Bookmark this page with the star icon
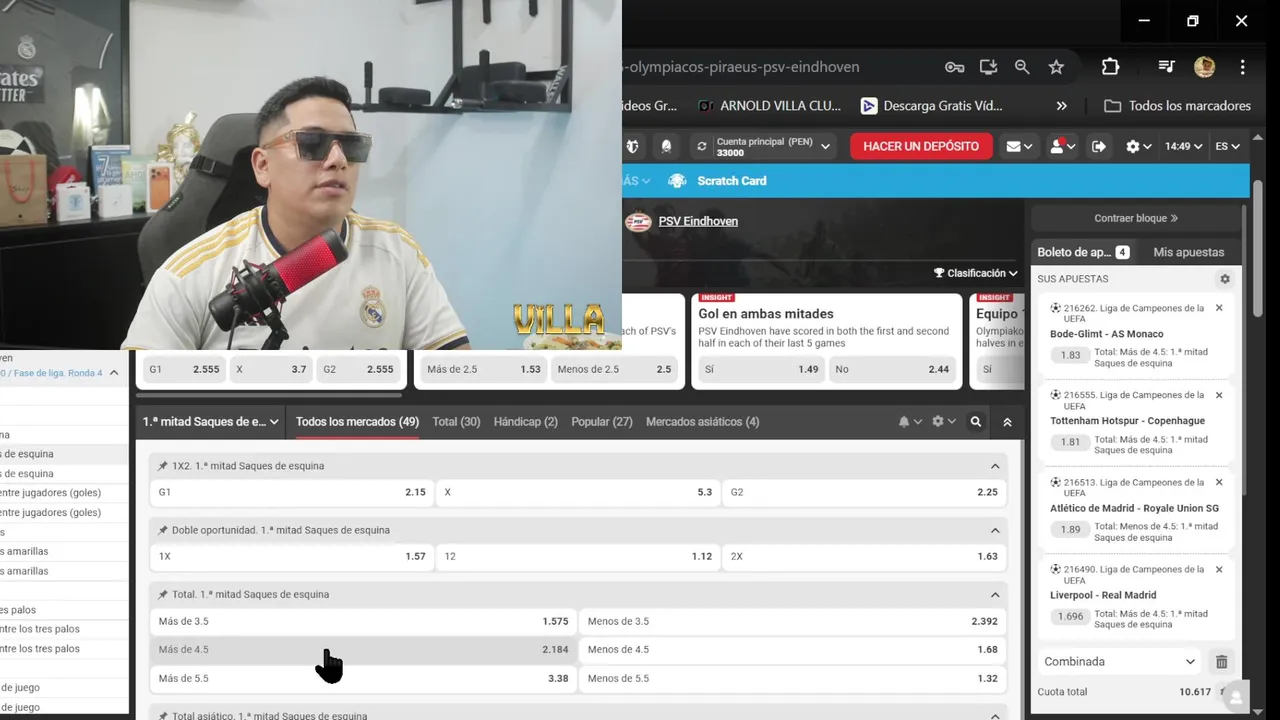 pos(1056,67)
